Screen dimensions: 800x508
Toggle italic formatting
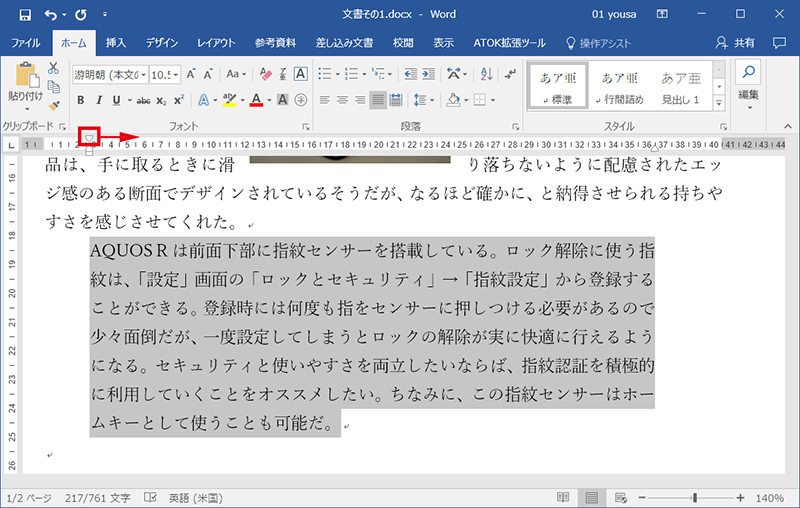click(98, 100)
